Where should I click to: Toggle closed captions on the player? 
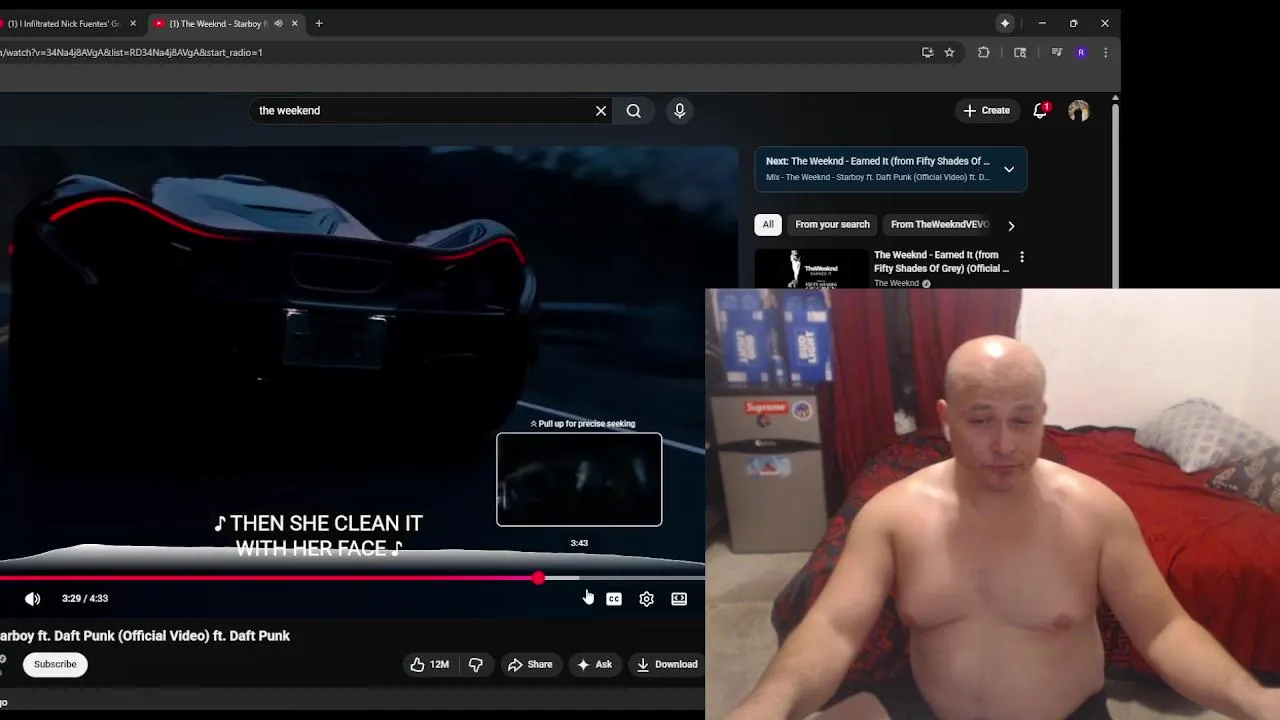coord(614,599)
